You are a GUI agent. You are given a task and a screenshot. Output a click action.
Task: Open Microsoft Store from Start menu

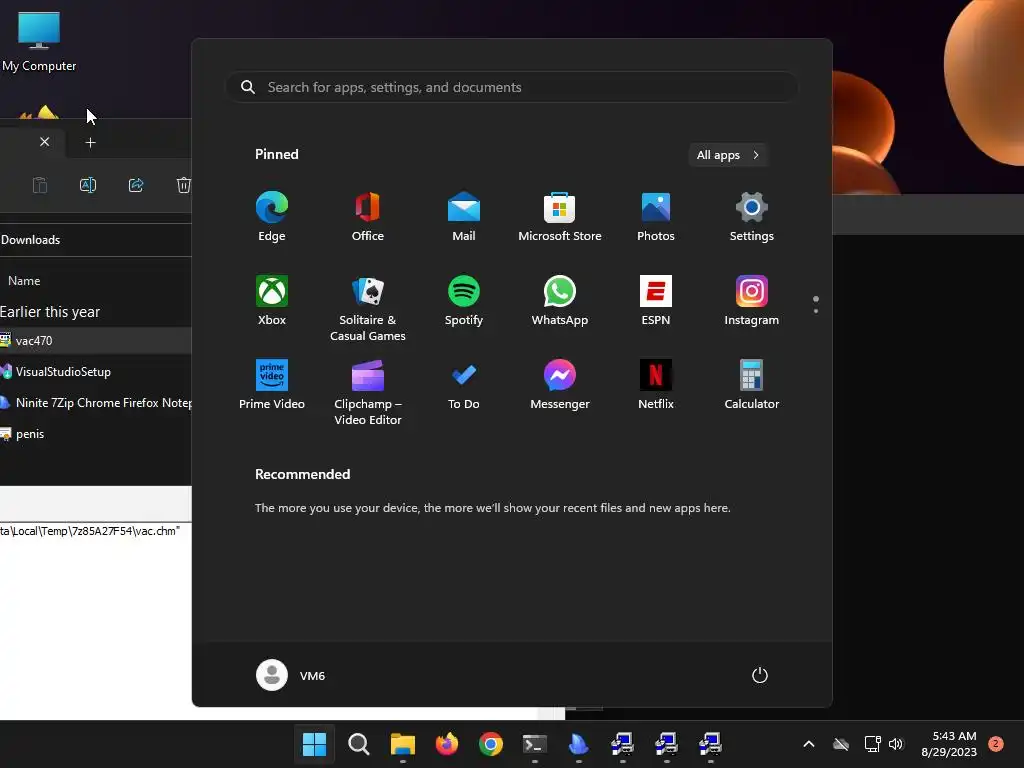(560, 217)
